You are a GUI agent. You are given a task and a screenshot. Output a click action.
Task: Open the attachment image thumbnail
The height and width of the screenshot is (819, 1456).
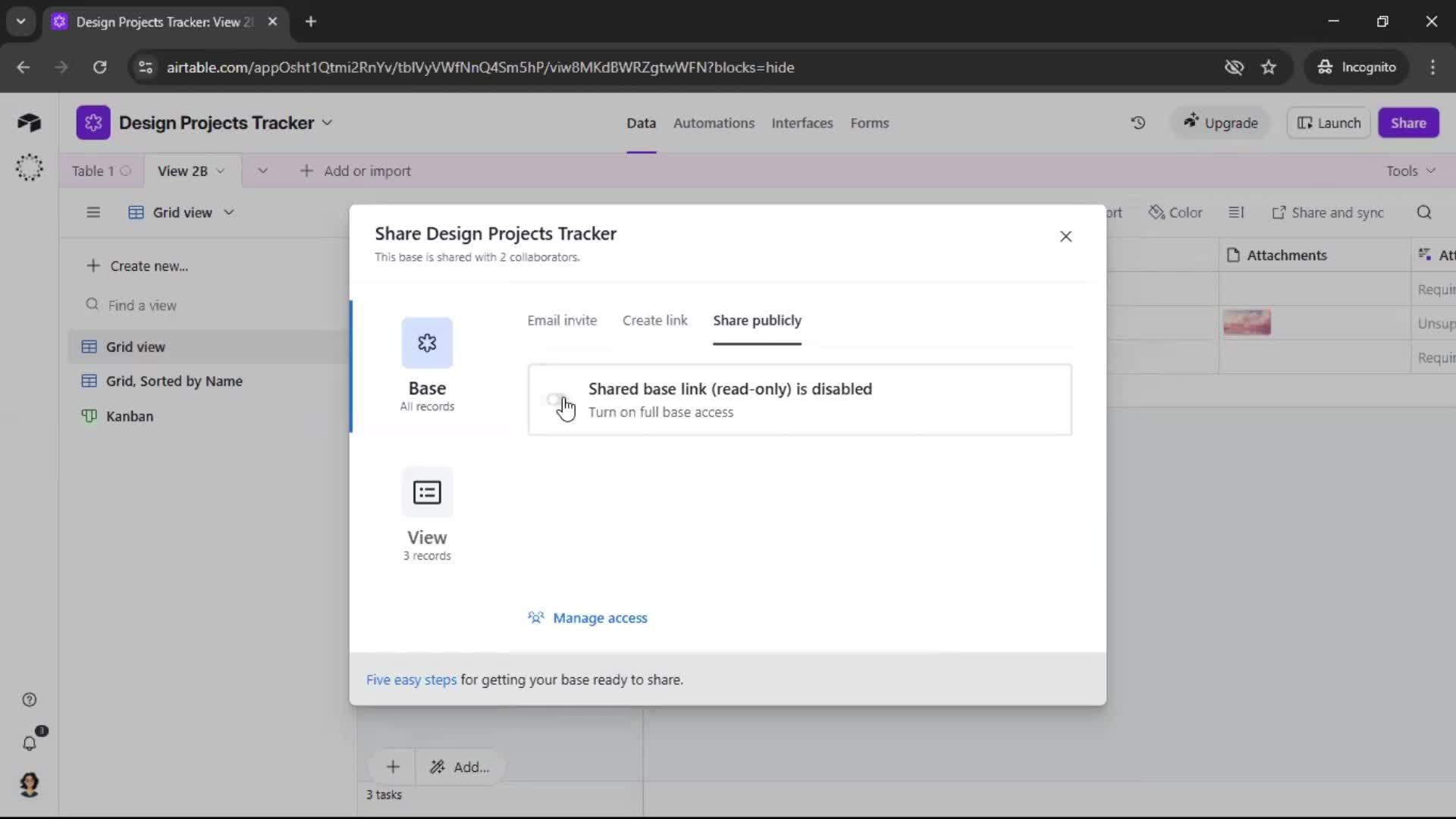coord(1247,323)
